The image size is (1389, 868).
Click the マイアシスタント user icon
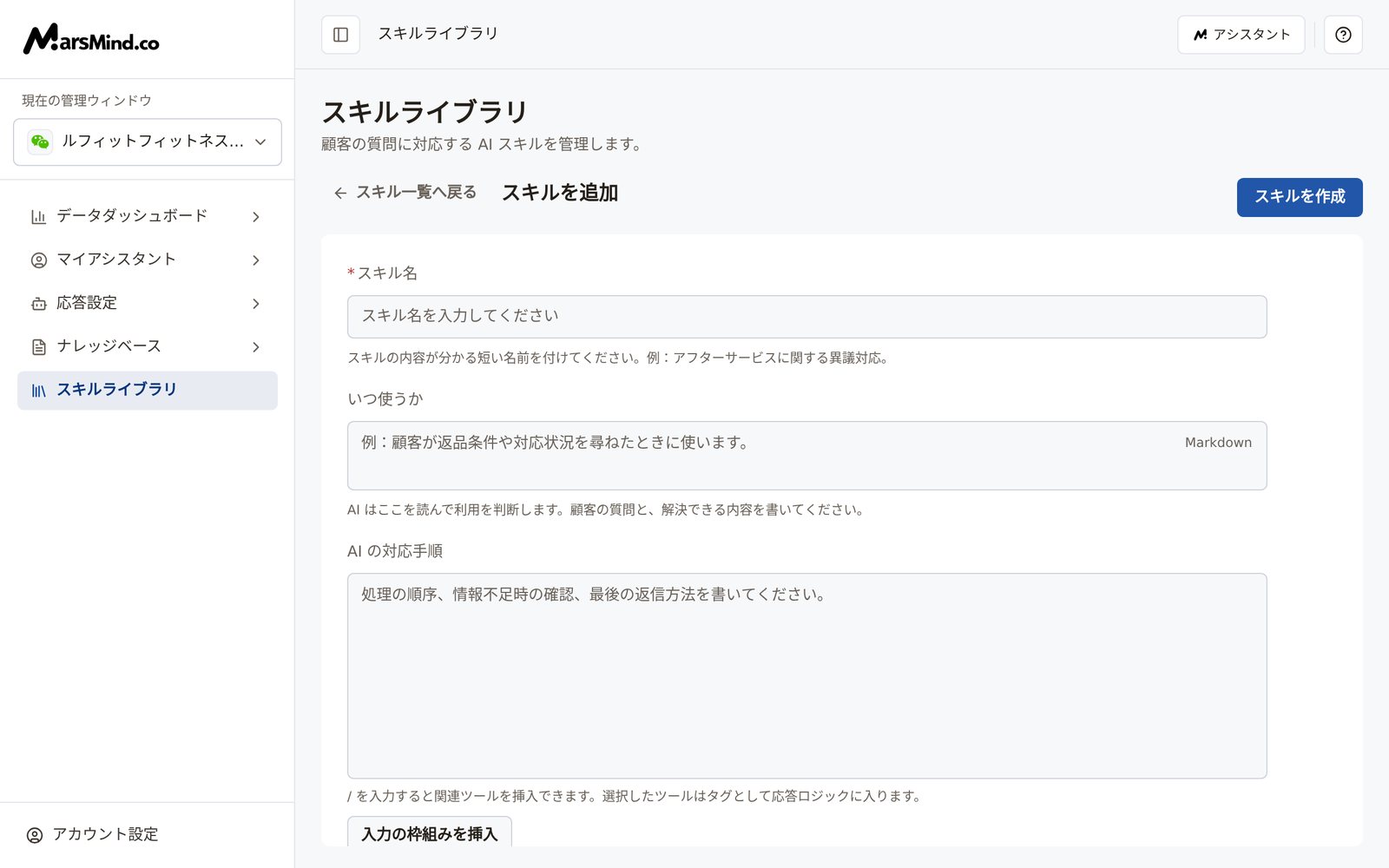(x=38, y=260)
